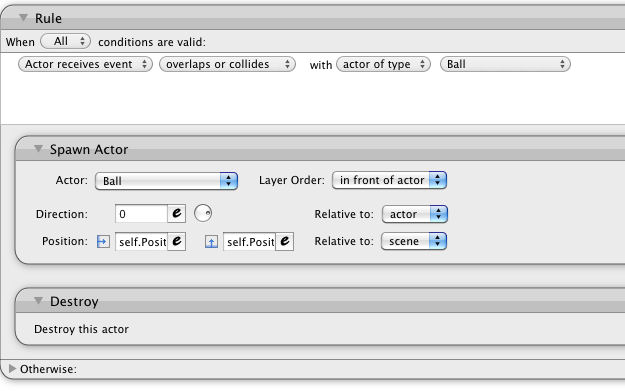Screen dimensions: 625x391
Task: Click the Spawn Actor title
Action: (89, 149)
